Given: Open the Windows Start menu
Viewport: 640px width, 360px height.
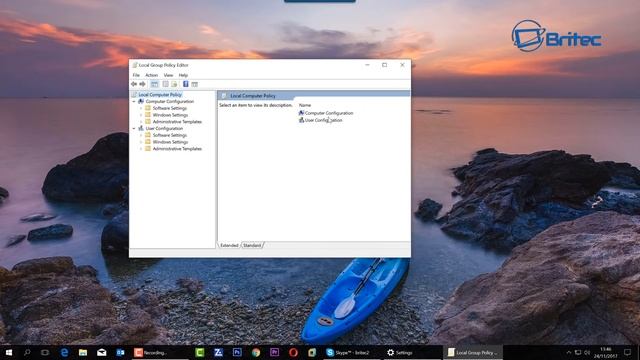Looking at the screenshot, I should click(x=9, y=352).
